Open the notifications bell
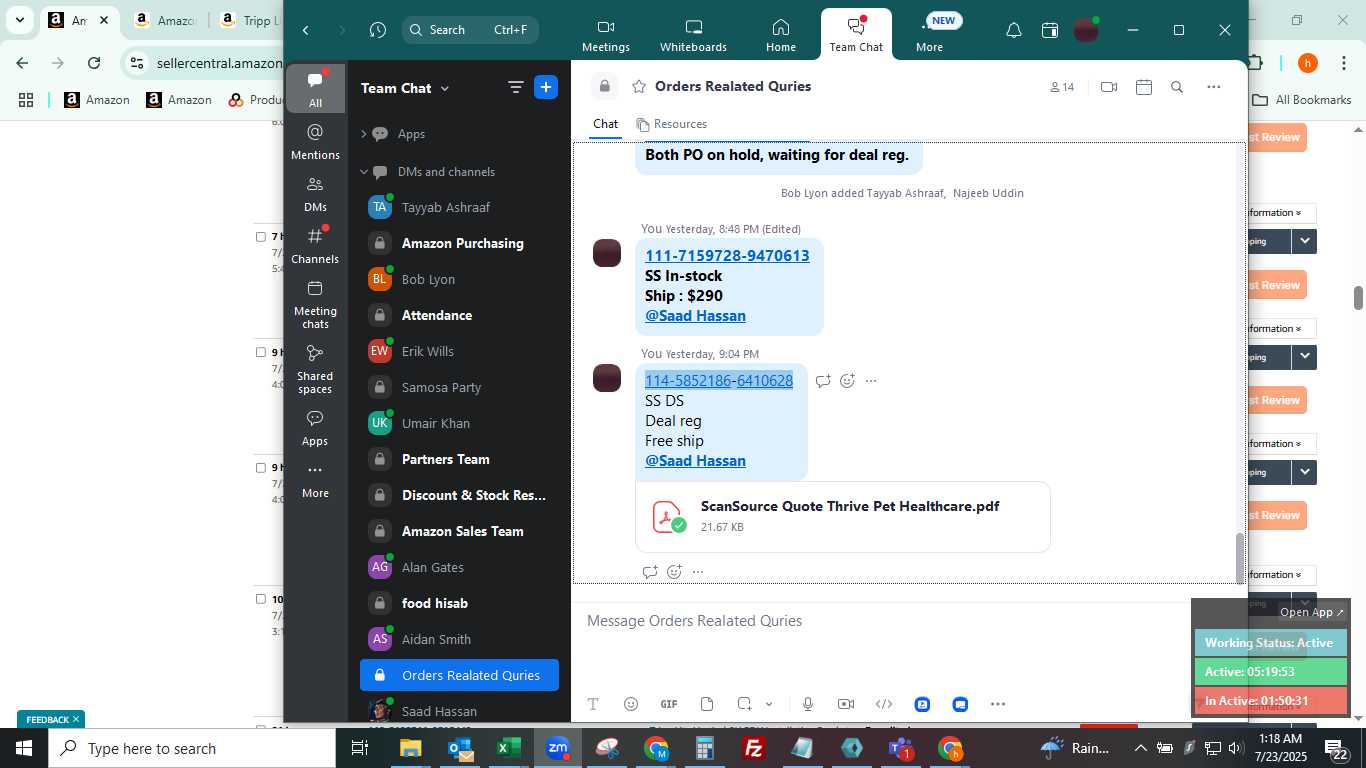Screen dimensions: 1366x768 pos(1013,30)
